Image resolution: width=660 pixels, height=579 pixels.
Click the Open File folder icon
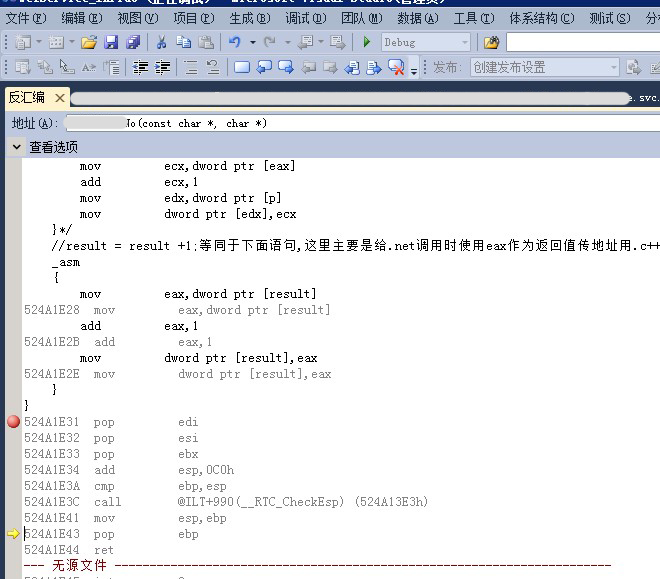click(89, 42)
